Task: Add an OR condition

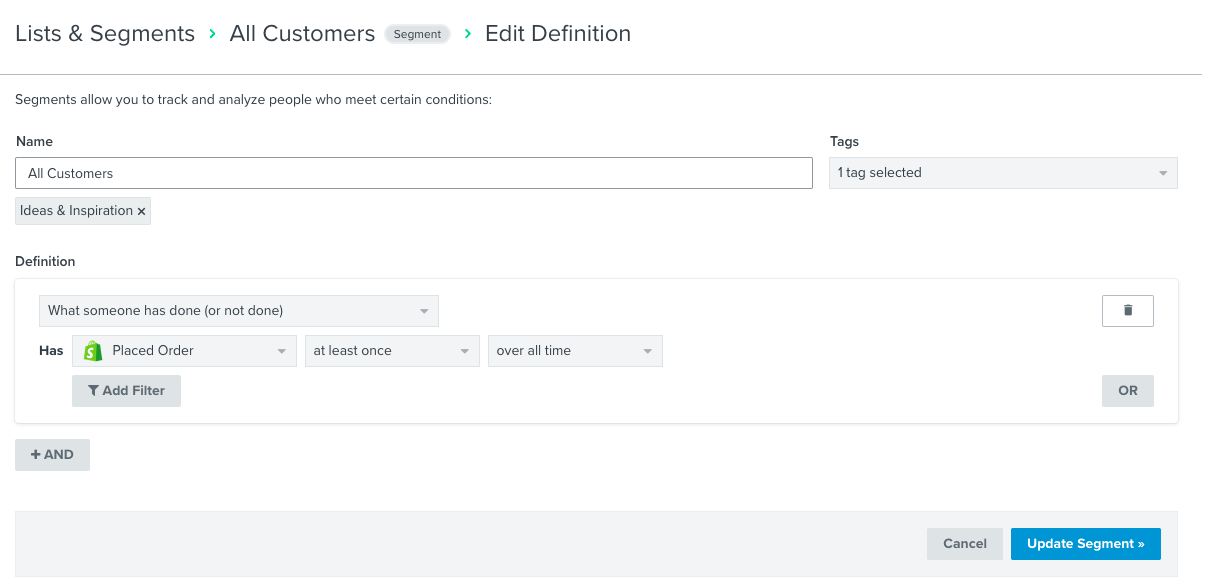Action: (x=1128, y=391)
